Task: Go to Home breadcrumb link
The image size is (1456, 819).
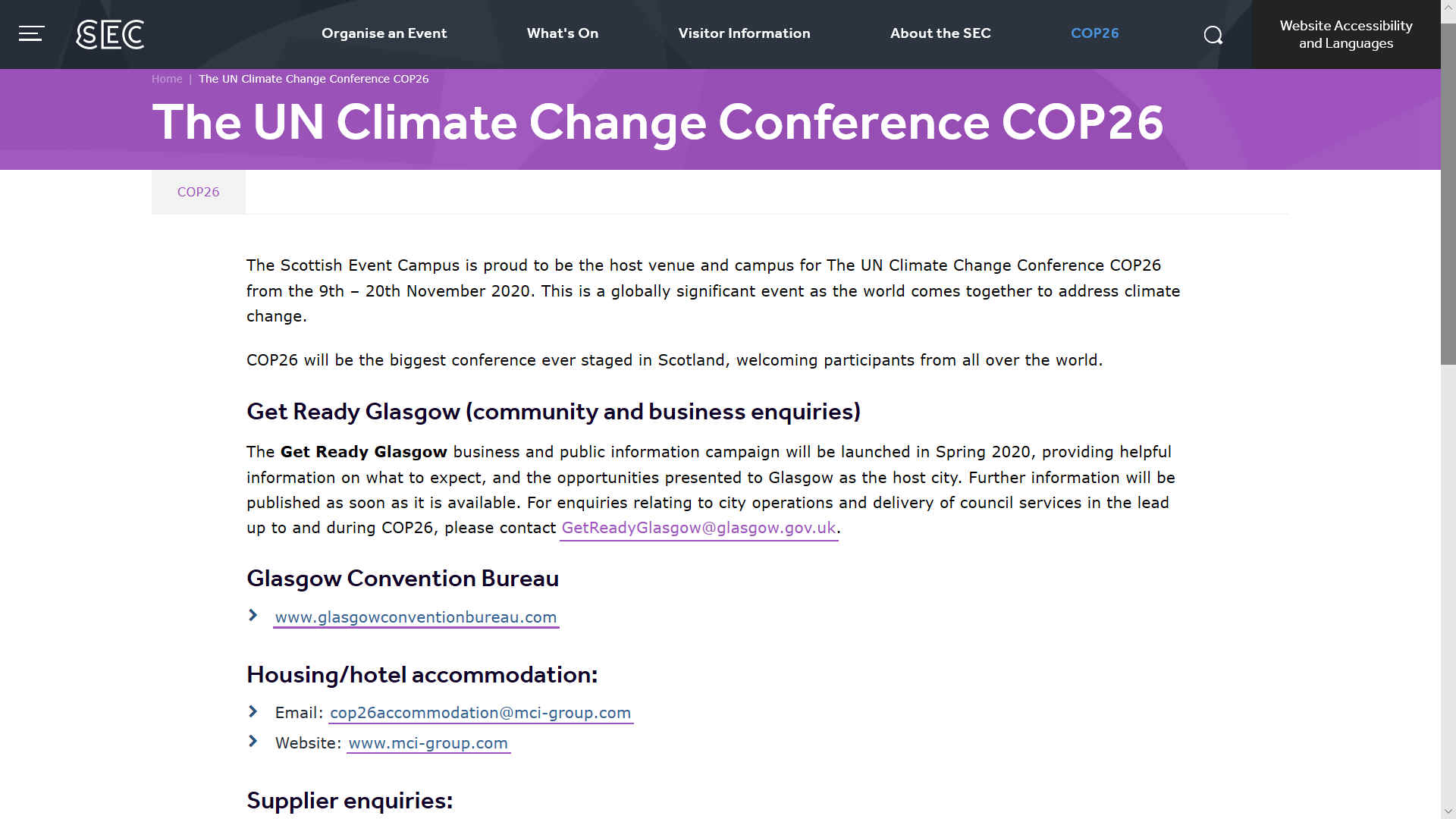Action: [167, 79]
